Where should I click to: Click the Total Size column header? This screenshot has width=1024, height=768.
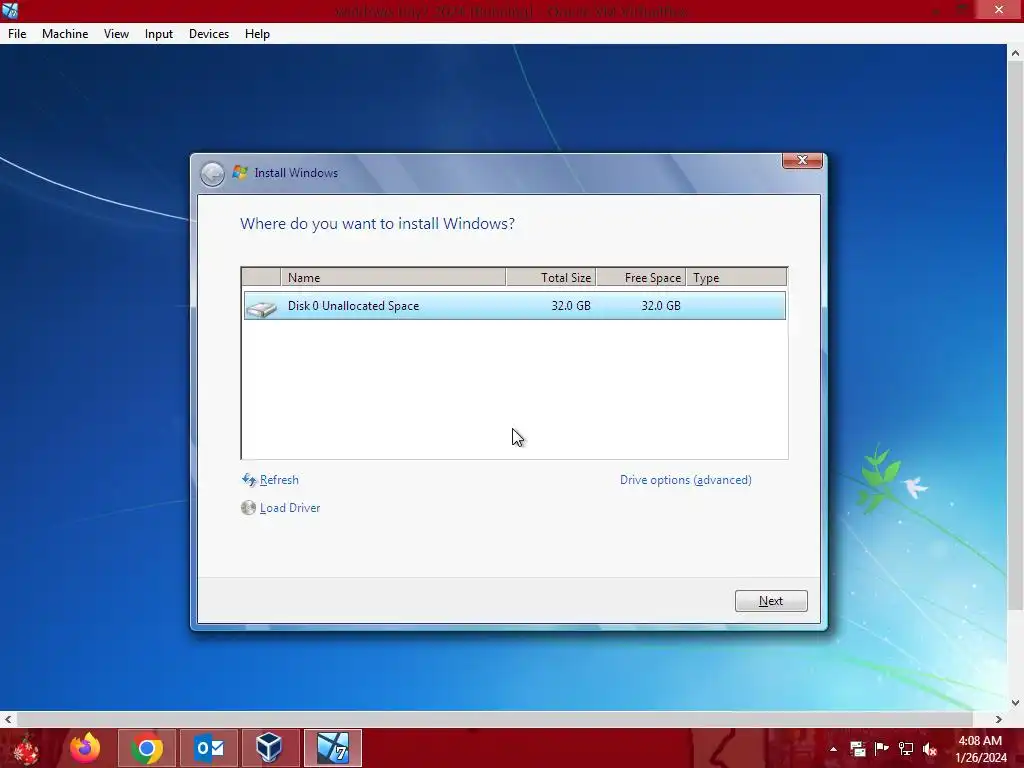tap(551, 278)
